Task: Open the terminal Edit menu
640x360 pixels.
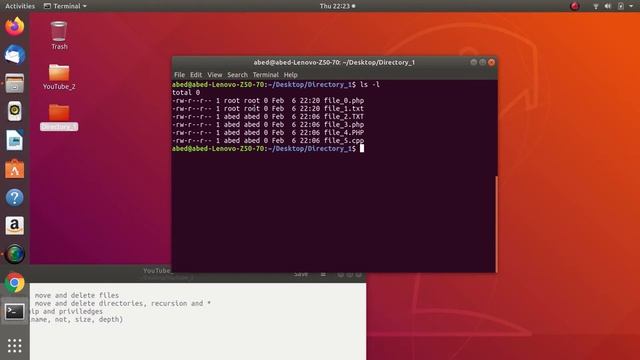Action: tap(196, 75)
